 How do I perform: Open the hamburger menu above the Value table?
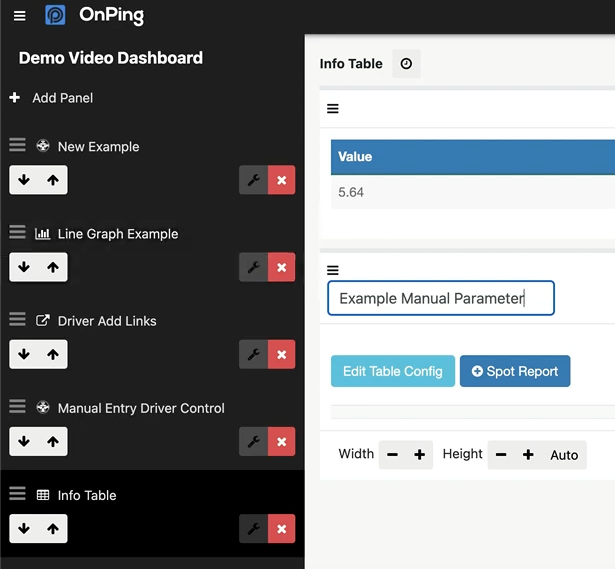(x=333, y=109)
